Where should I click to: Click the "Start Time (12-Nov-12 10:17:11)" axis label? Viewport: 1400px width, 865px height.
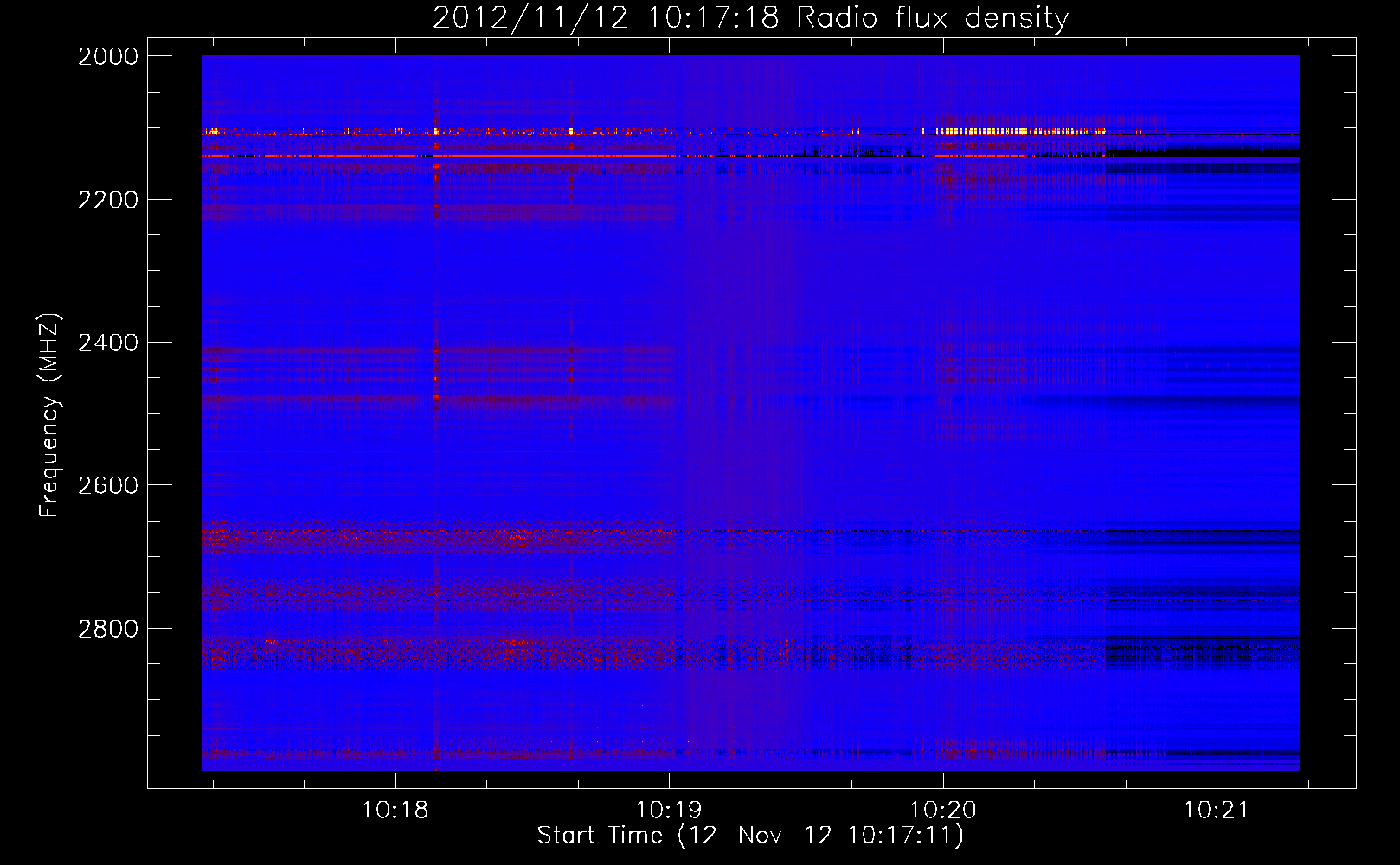(750, 836)
